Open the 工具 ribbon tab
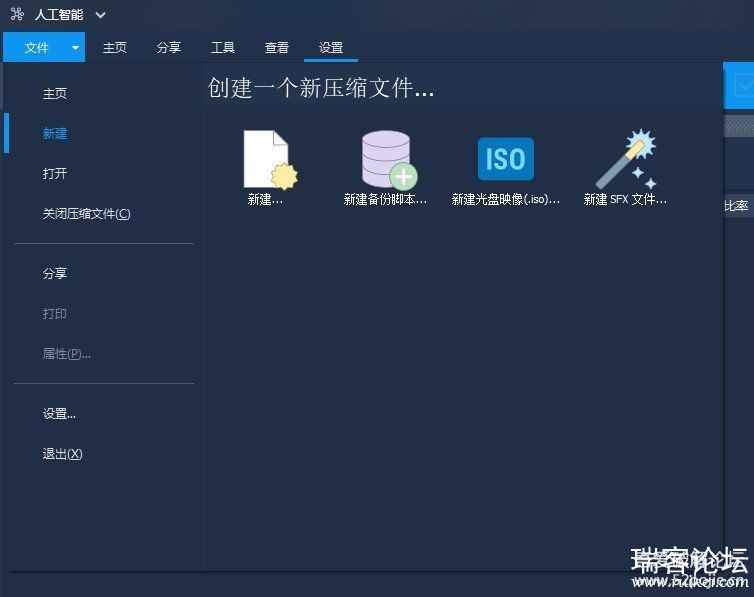 pyautogui.click(x=223, y=47)
